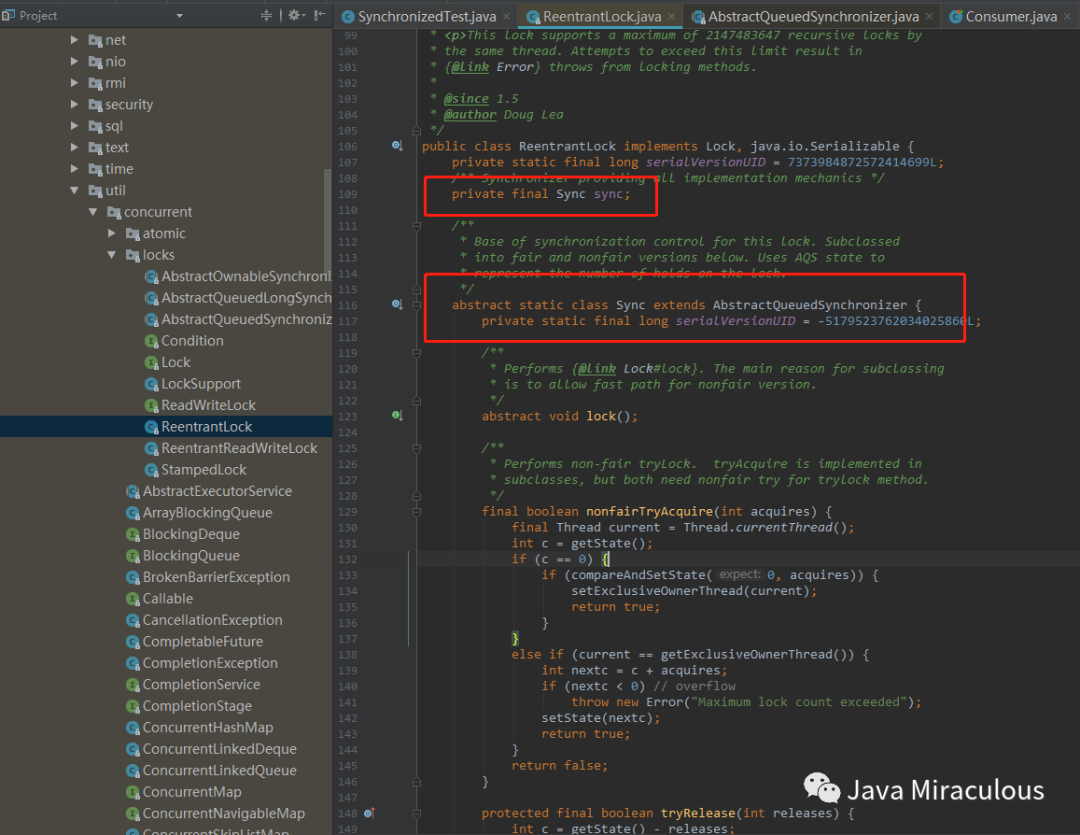Screen dimensions: 1080x835
Task: Open CompletionException class in tree
Action: tap(202, 662)
